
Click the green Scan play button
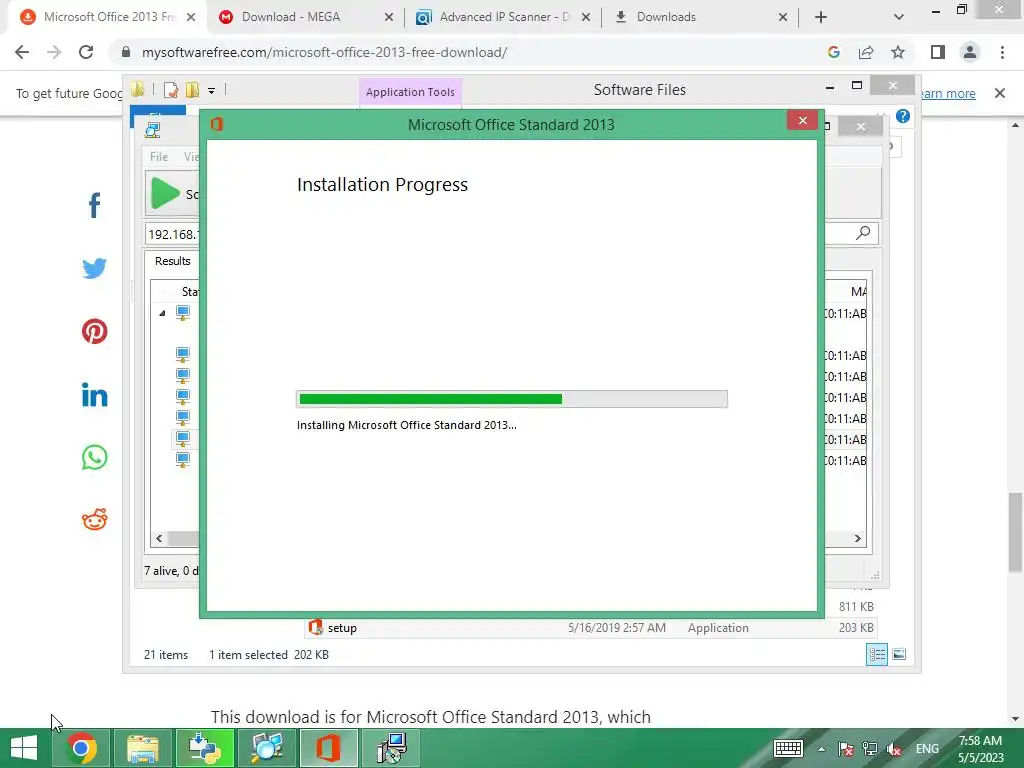(165, 193)
